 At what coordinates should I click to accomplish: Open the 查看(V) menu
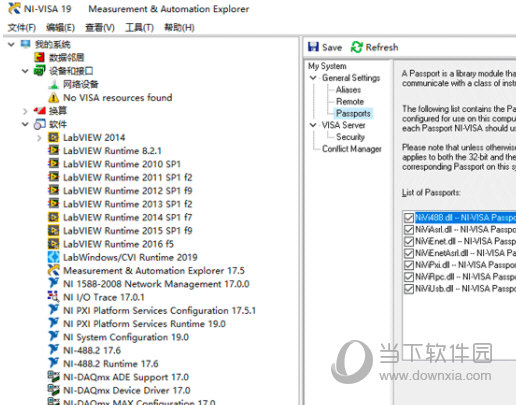click(100, 27)
